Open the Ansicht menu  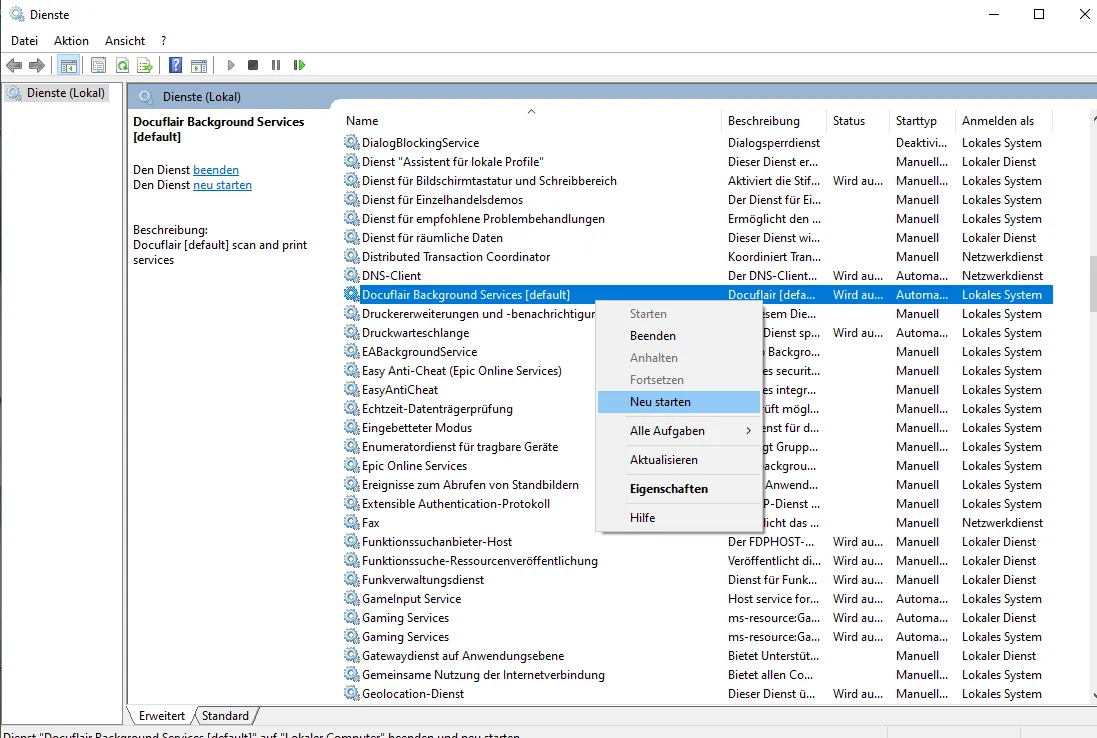point(125,41)
